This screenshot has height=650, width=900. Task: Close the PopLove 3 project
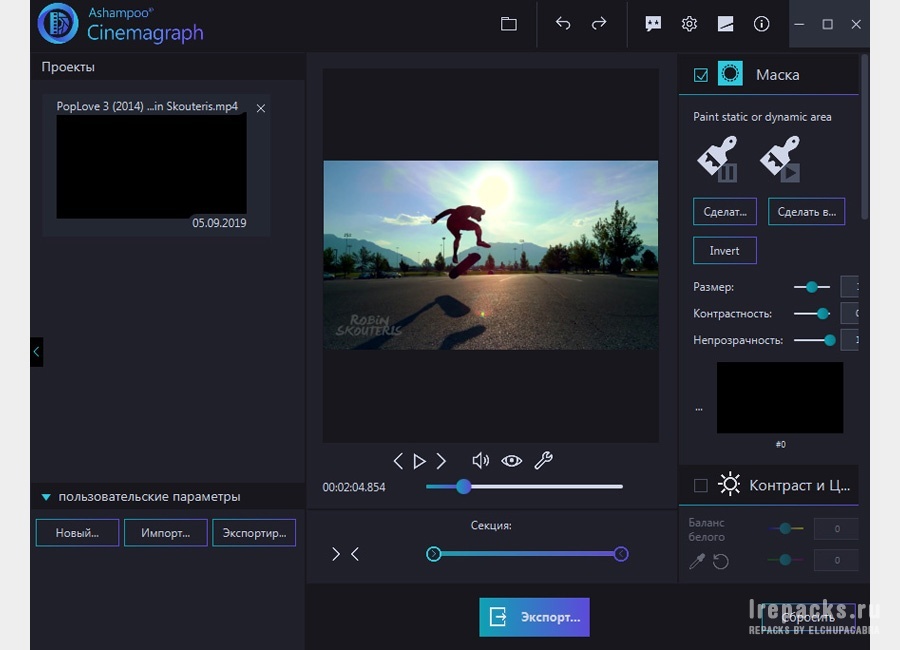click(x=261, y=108)
